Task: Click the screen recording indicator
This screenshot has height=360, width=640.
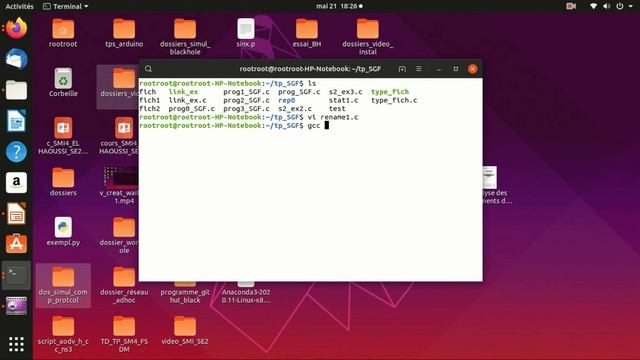Action: click(571, 6)
